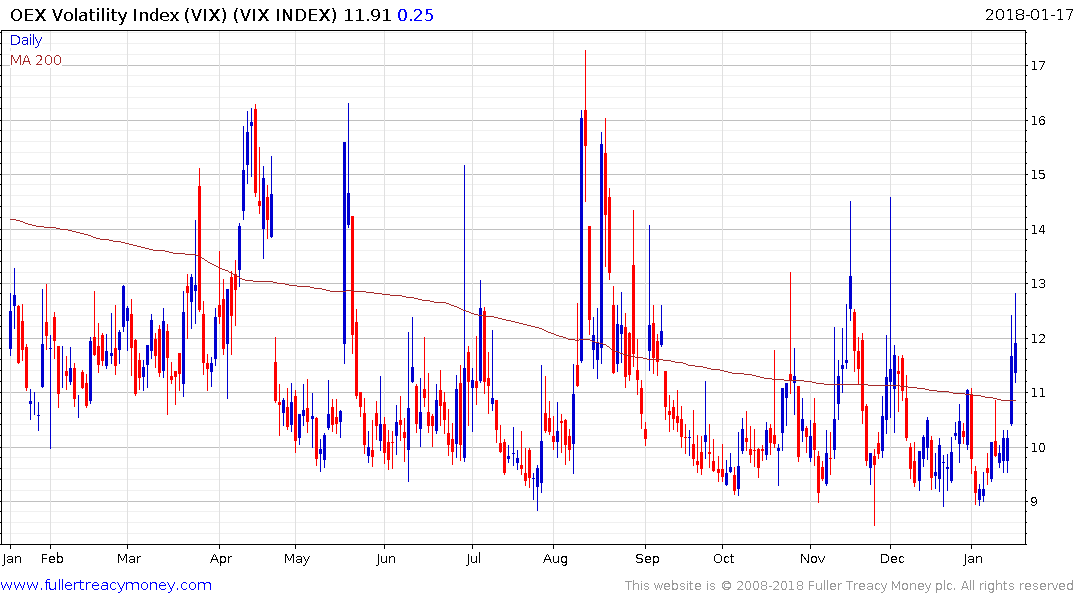1075x600 pixels.
Task: Select the 17 price axis label
Action: pyautogui.click(x=1038, y=66)
